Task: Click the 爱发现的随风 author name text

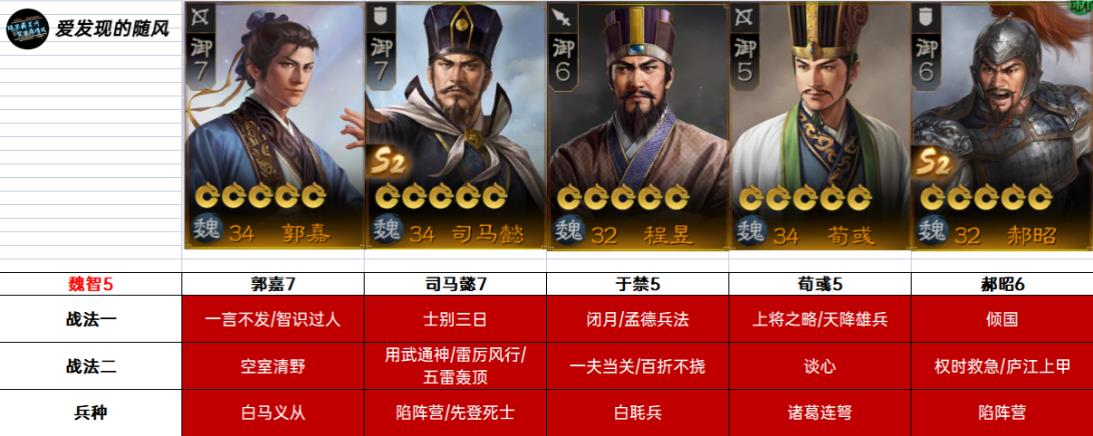Action: point(112,29)
